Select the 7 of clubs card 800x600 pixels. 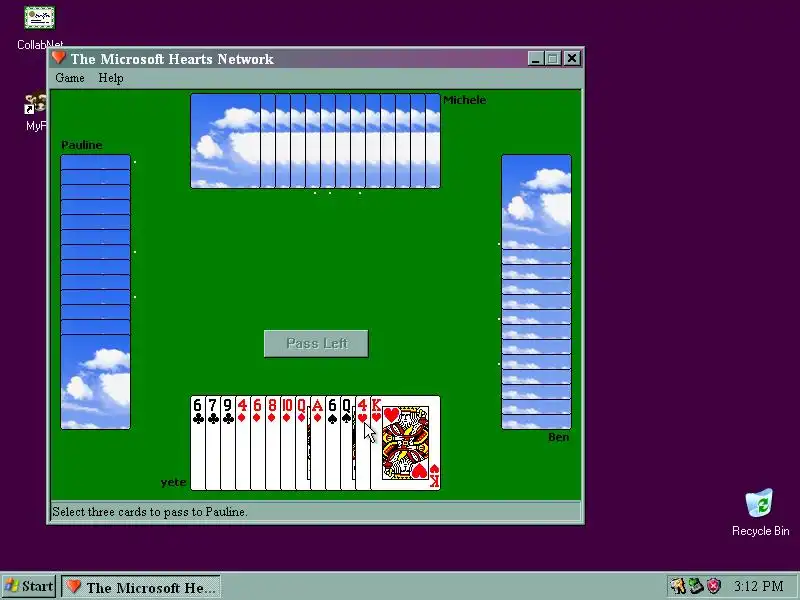coord(212,443)
